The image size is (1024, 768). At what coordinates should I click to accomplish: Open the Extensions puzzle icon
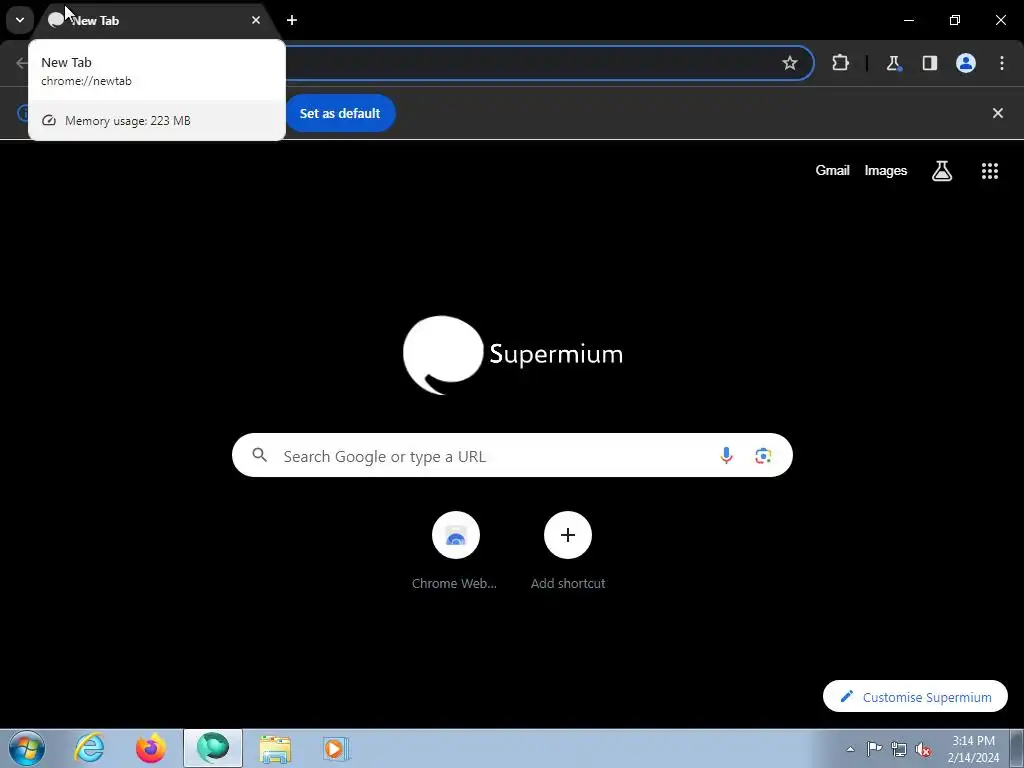(x=840, y=63)
